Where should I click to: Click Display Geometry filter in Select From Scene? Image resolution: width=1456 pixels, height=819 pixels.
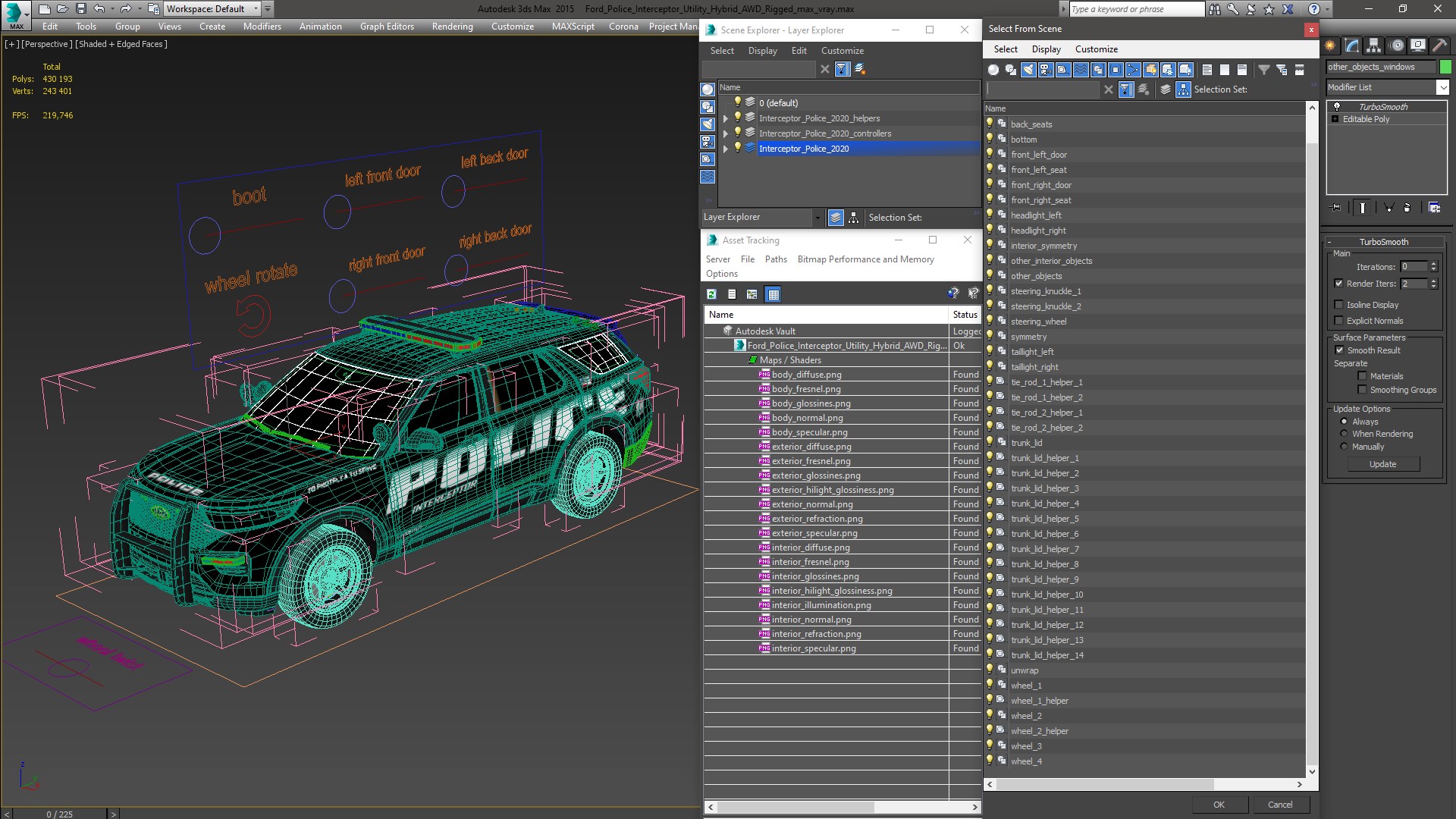click(x=993, y=70)
